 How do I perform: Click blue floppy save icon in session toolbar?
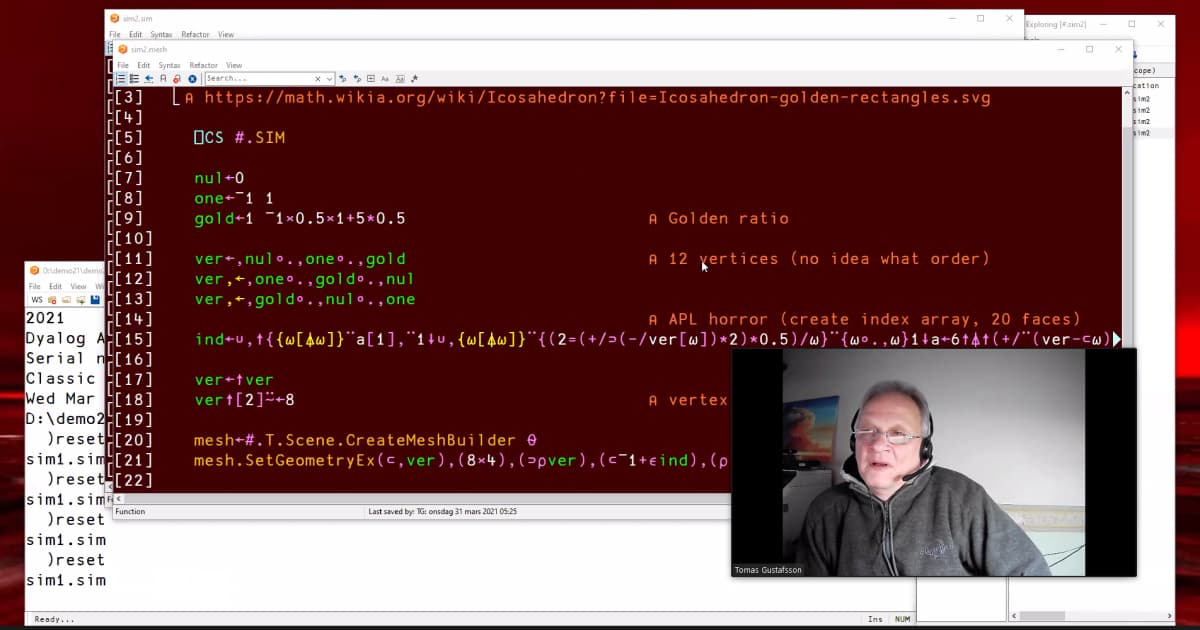tap(95, 299)
